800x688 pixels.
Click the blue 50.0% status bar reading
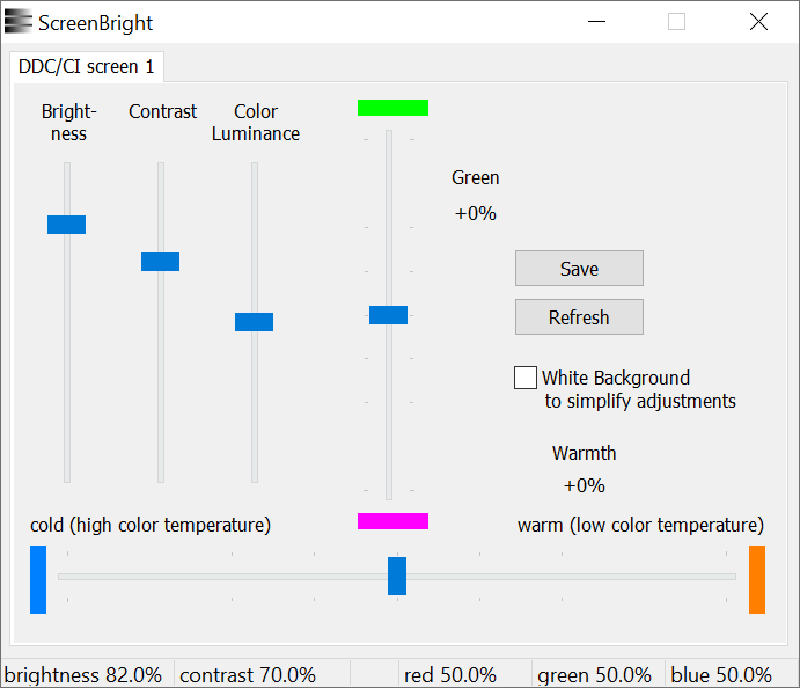click(723, 675)
